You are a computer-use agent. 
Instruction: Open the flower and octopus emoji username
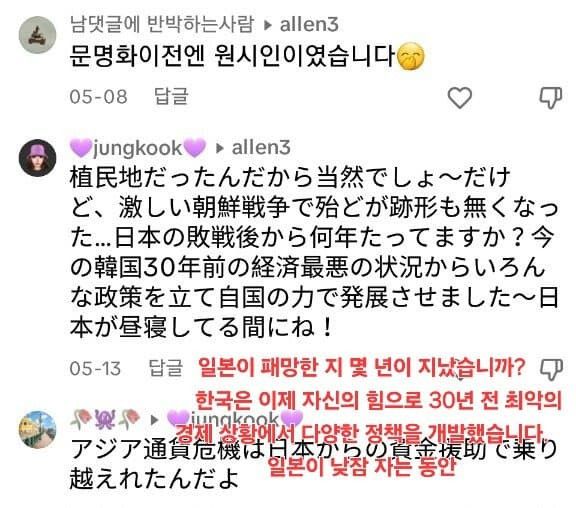pos(105,419)
